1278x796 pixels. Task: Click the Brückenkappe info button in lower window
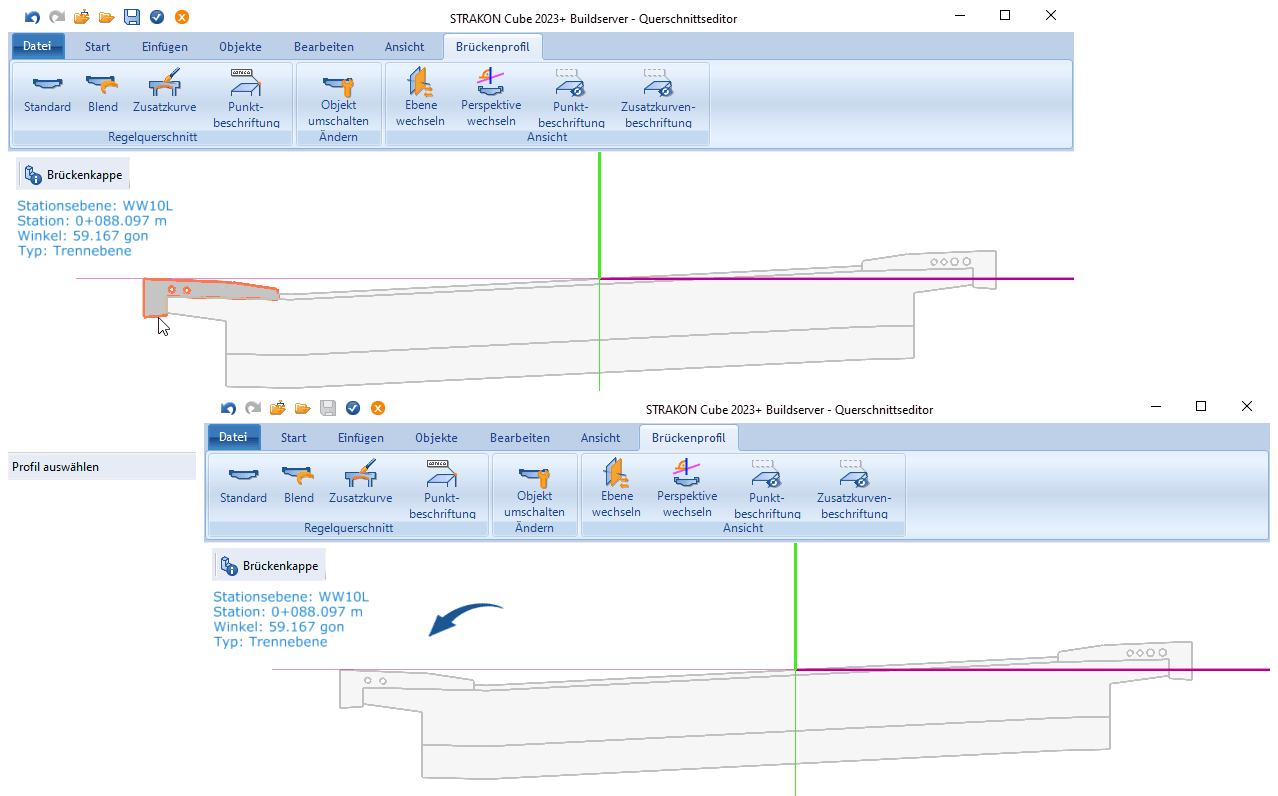pos(269,566)
